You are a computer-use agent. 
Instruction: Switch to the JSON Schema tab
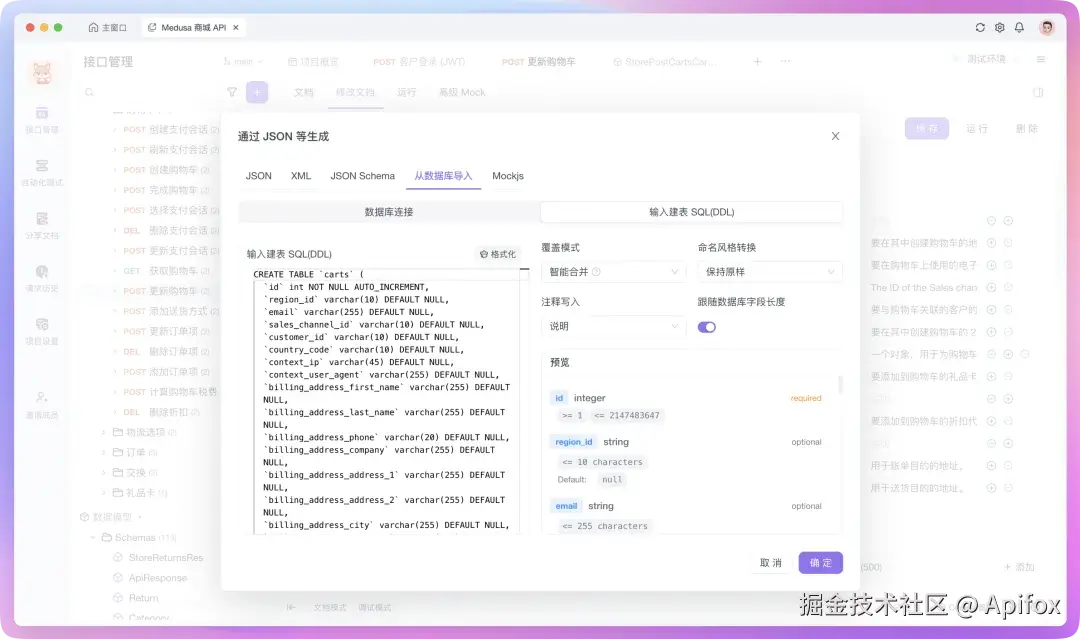click(x=362, y=175)
